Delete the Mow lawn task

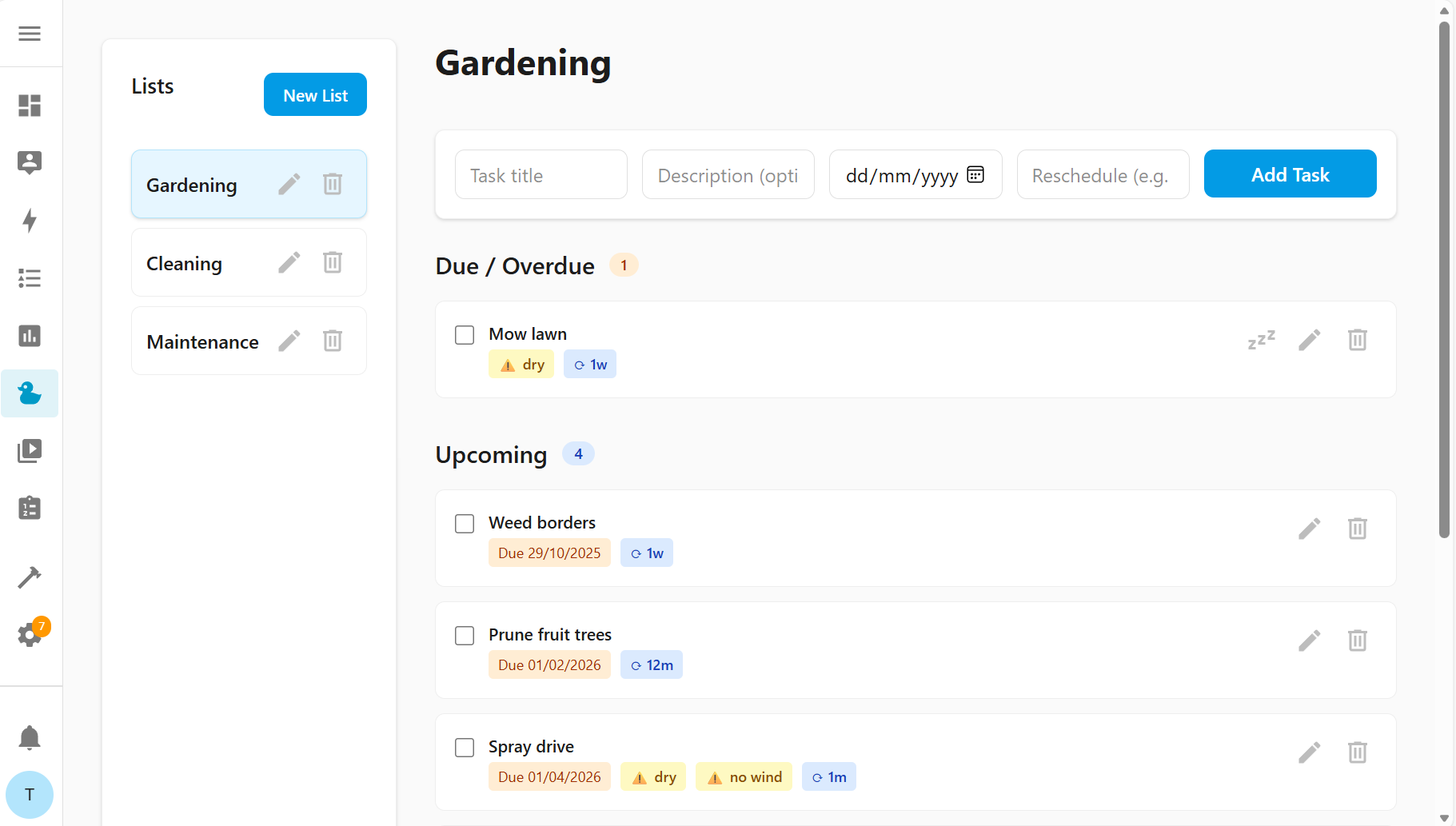coord(1358,340)
